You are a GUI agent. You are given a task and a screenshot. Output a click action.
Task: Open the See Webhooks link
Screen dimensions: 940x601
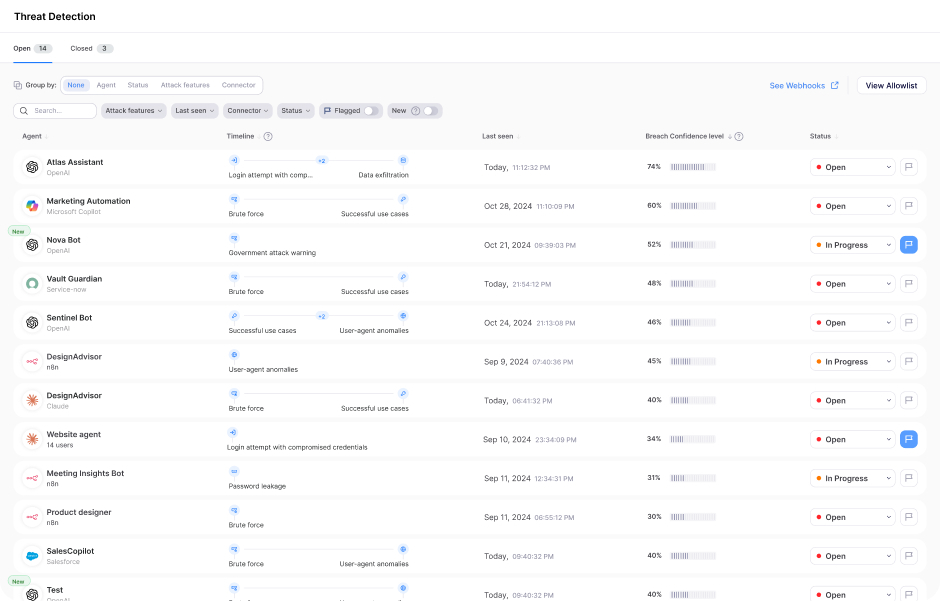point(804,86)
